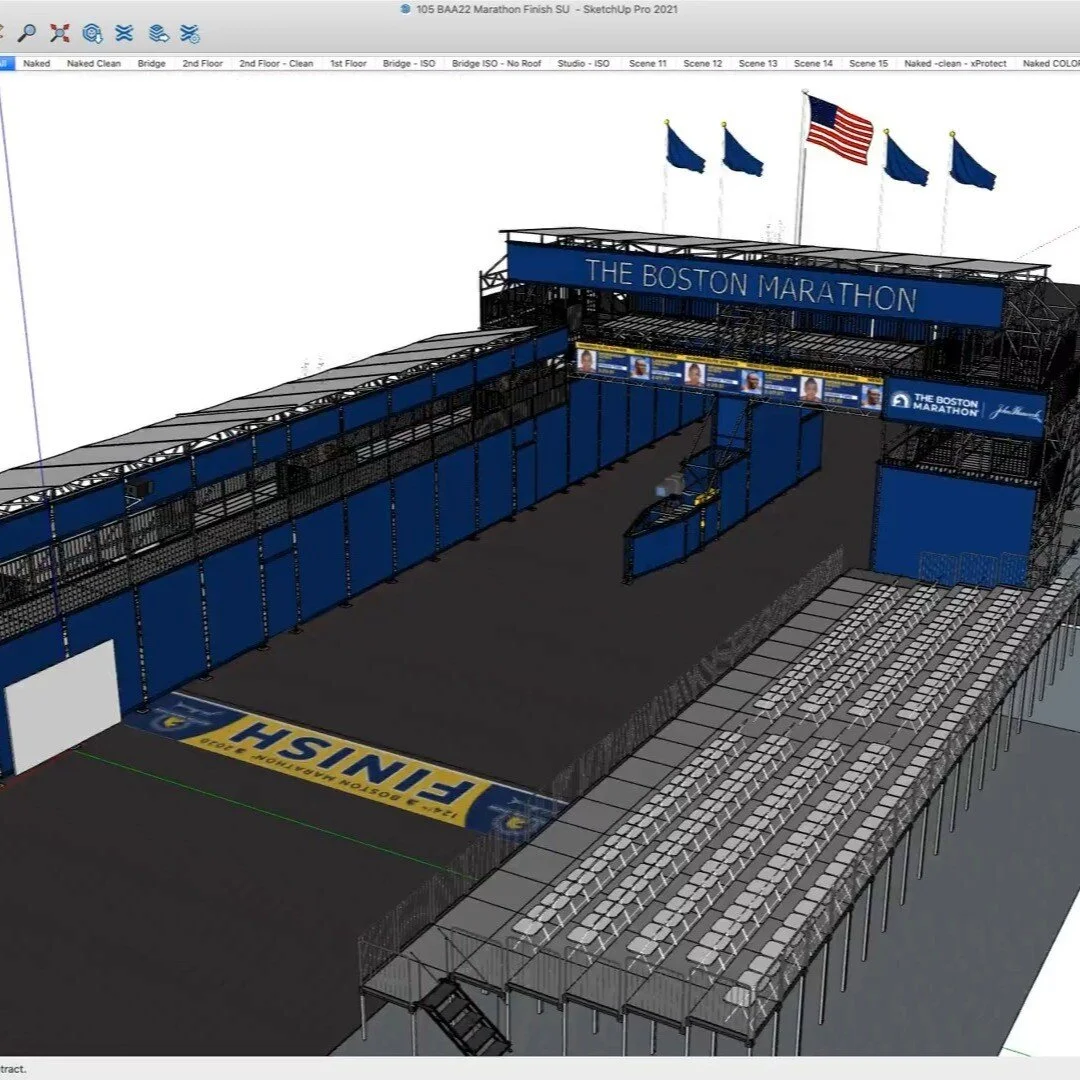The height and width of the screenshot is (1080, 1080).
Task: Click SketchUp document icon in title bar
Action: pyautogui.click(x=406, y=9)
